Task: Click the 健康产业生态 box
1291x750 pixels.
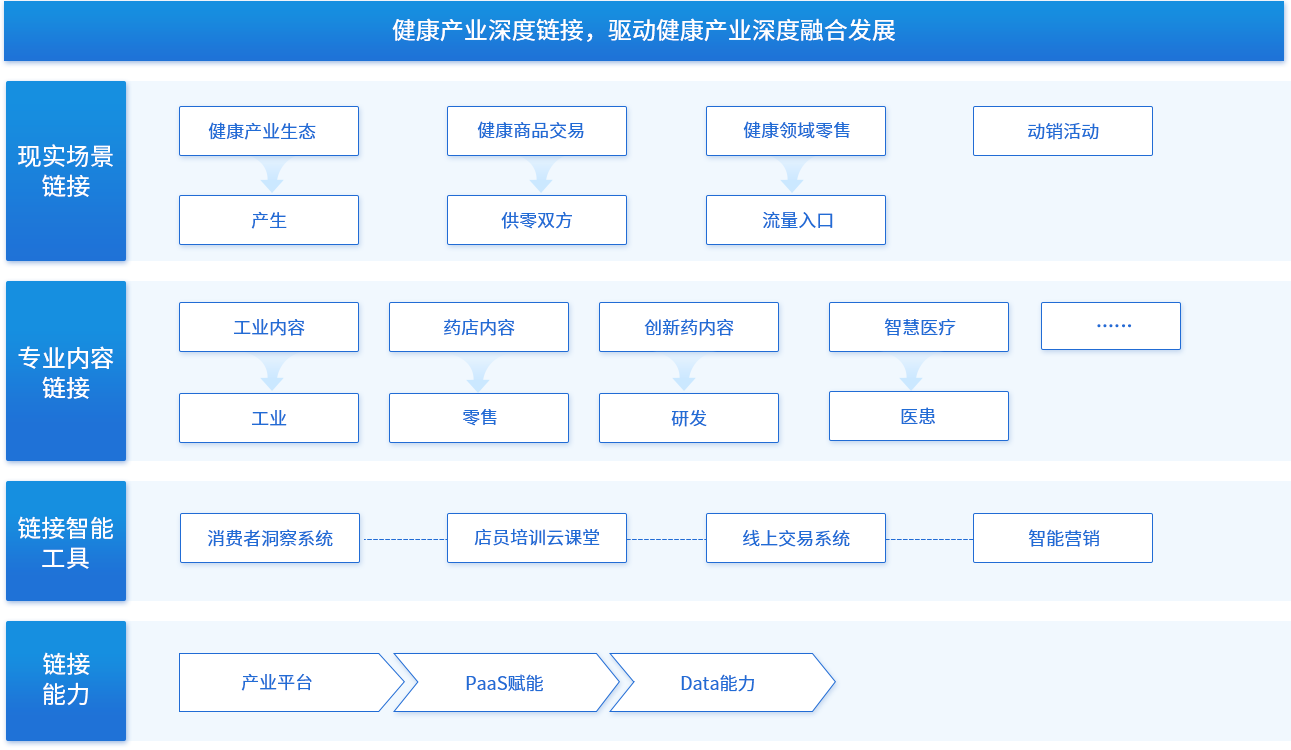Action: tap(269, 131)
